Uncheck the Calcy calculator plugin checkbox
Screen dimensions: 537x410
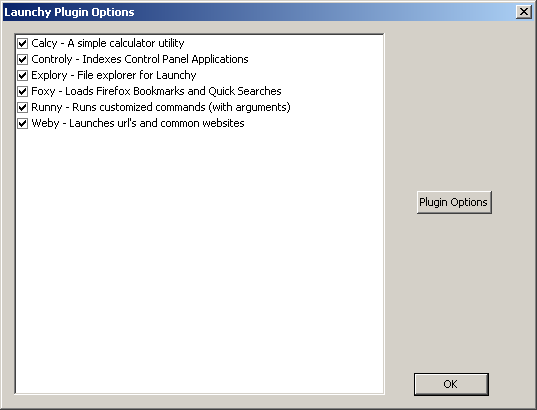click(23, 44)
